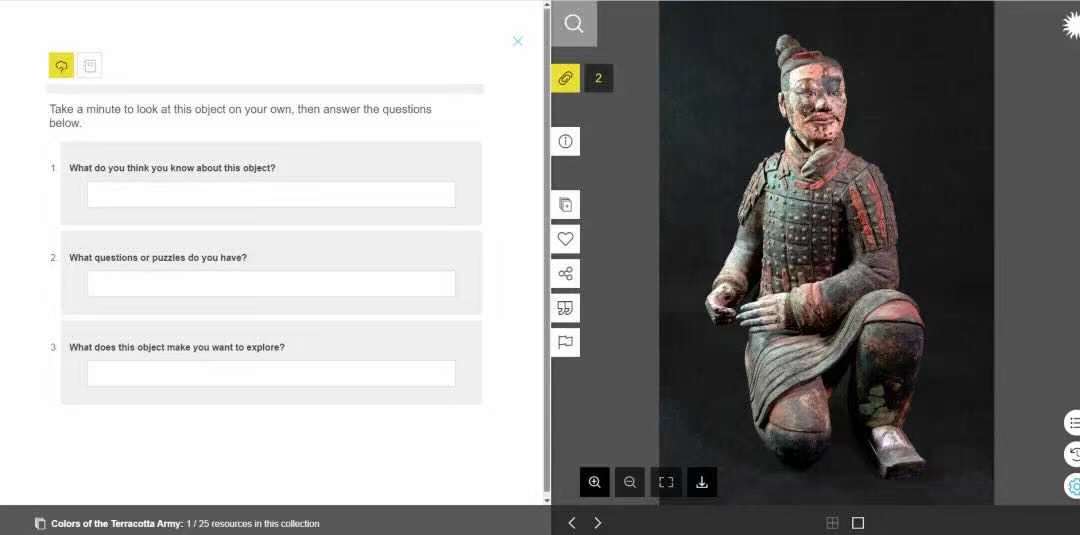The height and width of the screenshot is (535, 1080).
Task: Zoom in on the terracotta warrior image
Action: click(594, 482)
